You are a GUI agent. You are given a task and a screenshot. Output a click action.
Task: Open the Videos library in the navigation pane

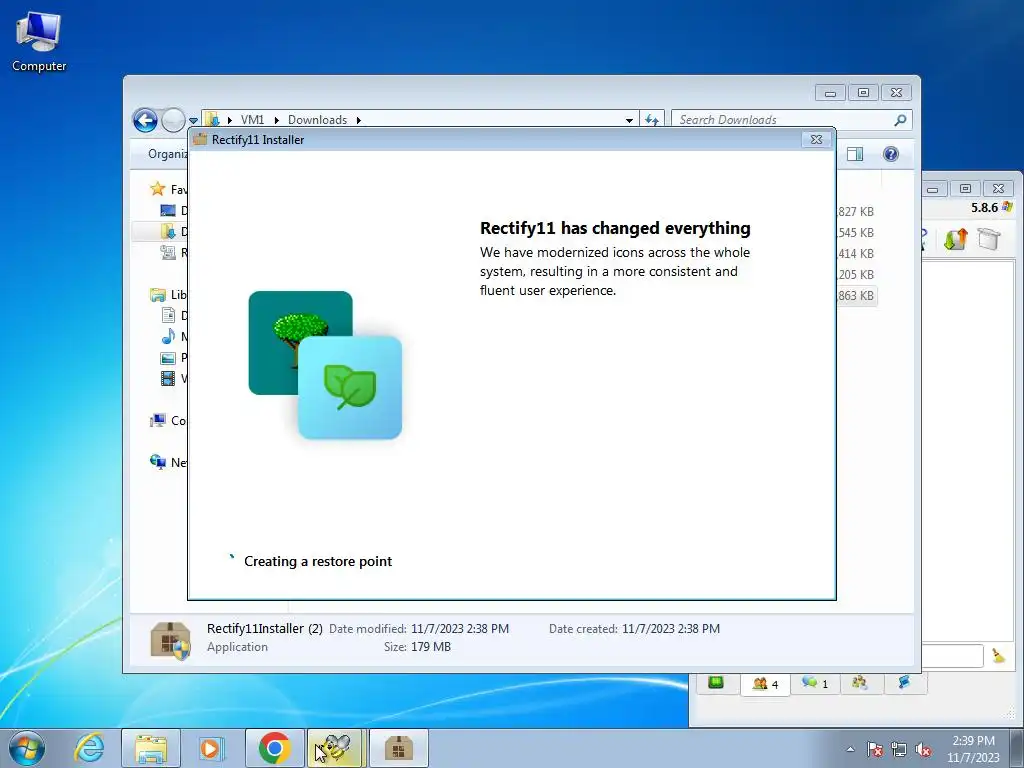coord(173,378)
